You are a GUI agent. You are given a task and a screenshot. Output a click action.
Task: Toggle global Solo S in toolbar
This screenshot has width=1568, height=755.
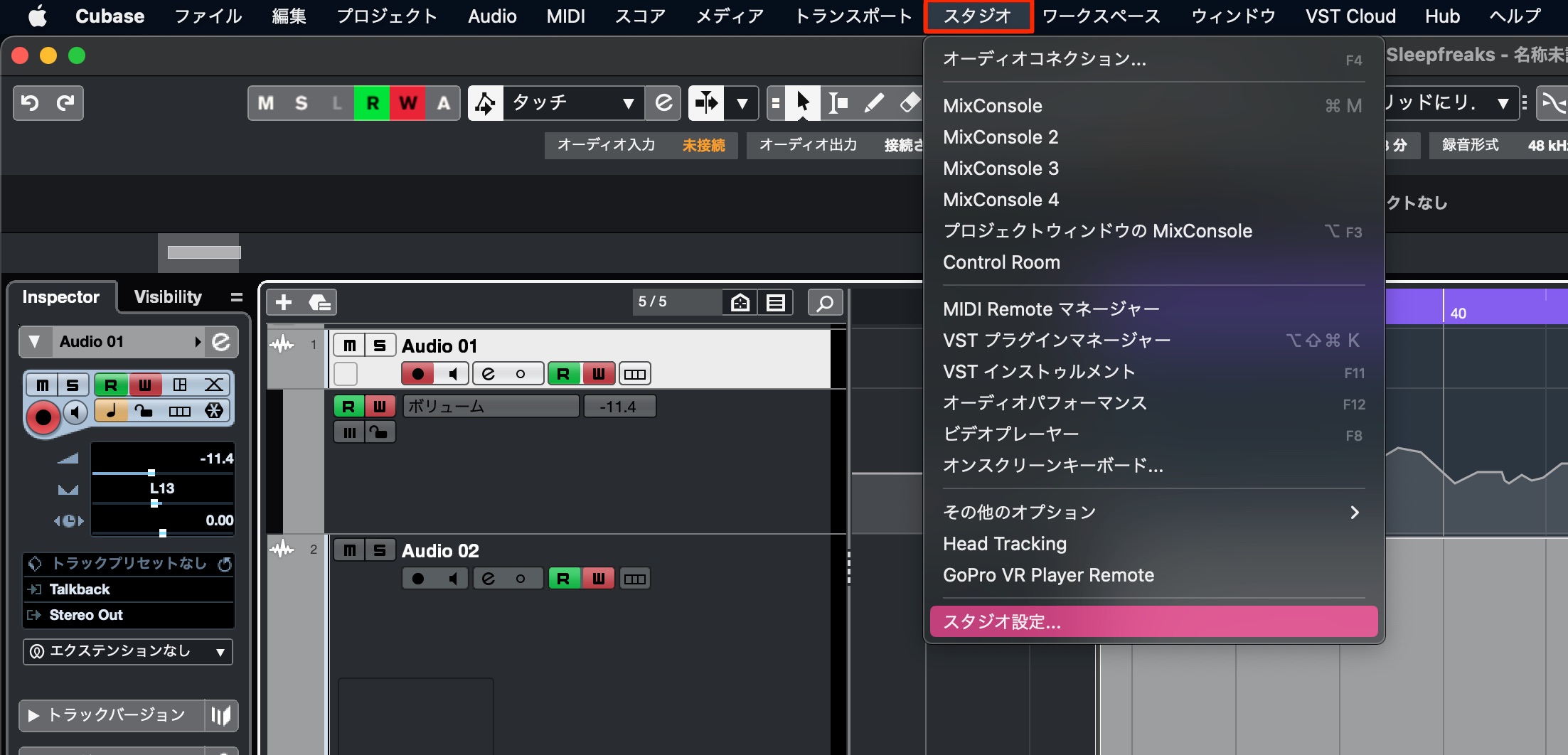(x=302, y=104)
